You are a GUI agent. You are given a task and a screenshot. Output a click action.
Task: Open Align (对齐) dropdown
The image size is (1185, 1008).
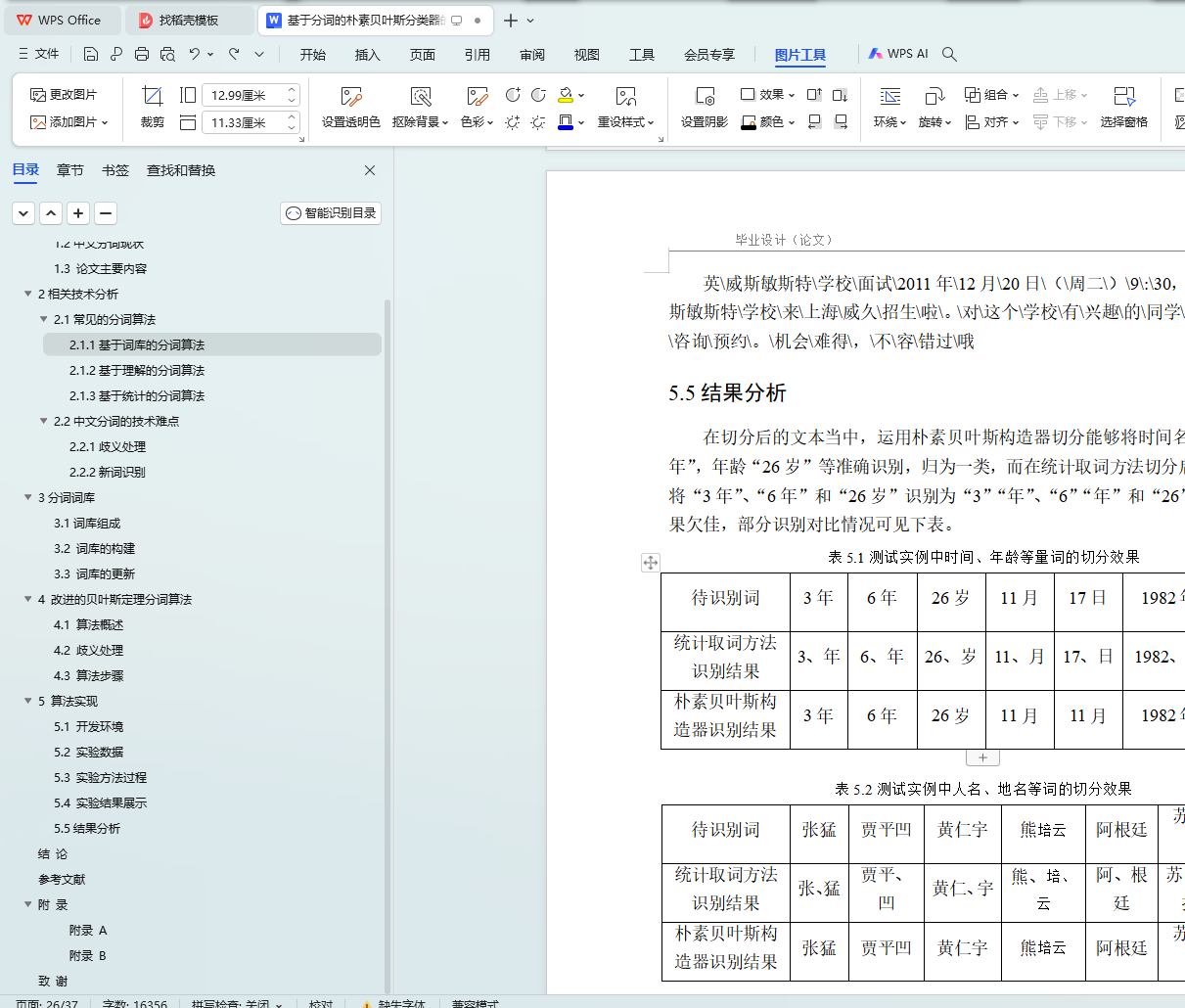[x=991, y=122]
